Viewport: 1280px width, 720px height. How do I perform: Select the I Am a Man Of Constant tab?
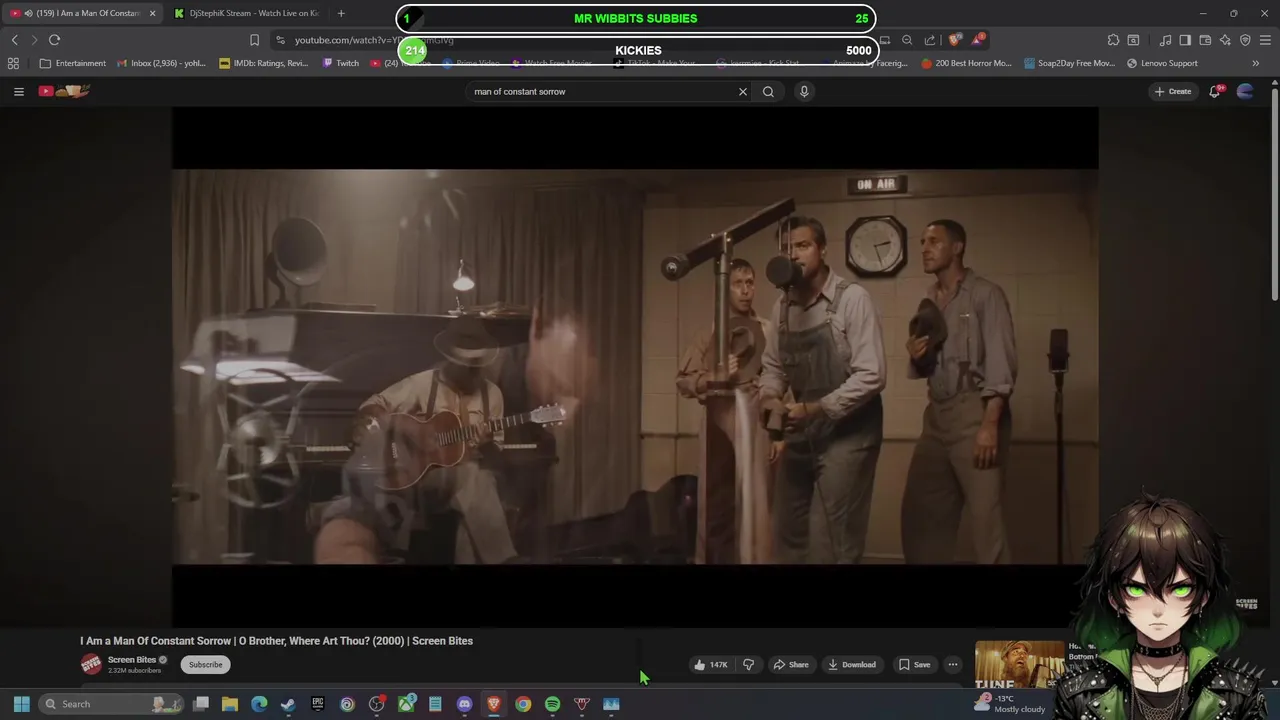pos(80,13)
